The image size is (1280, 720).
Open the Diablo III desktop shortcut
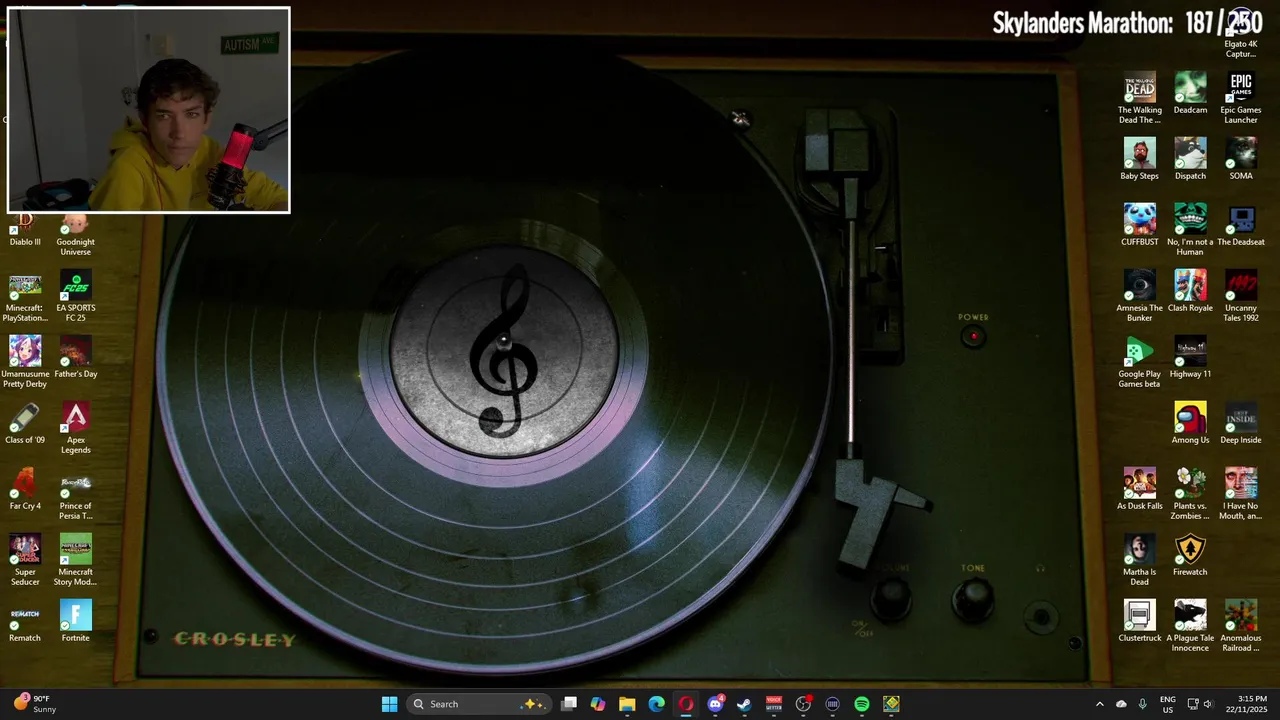pyautogui.click(x=25, y=230)
